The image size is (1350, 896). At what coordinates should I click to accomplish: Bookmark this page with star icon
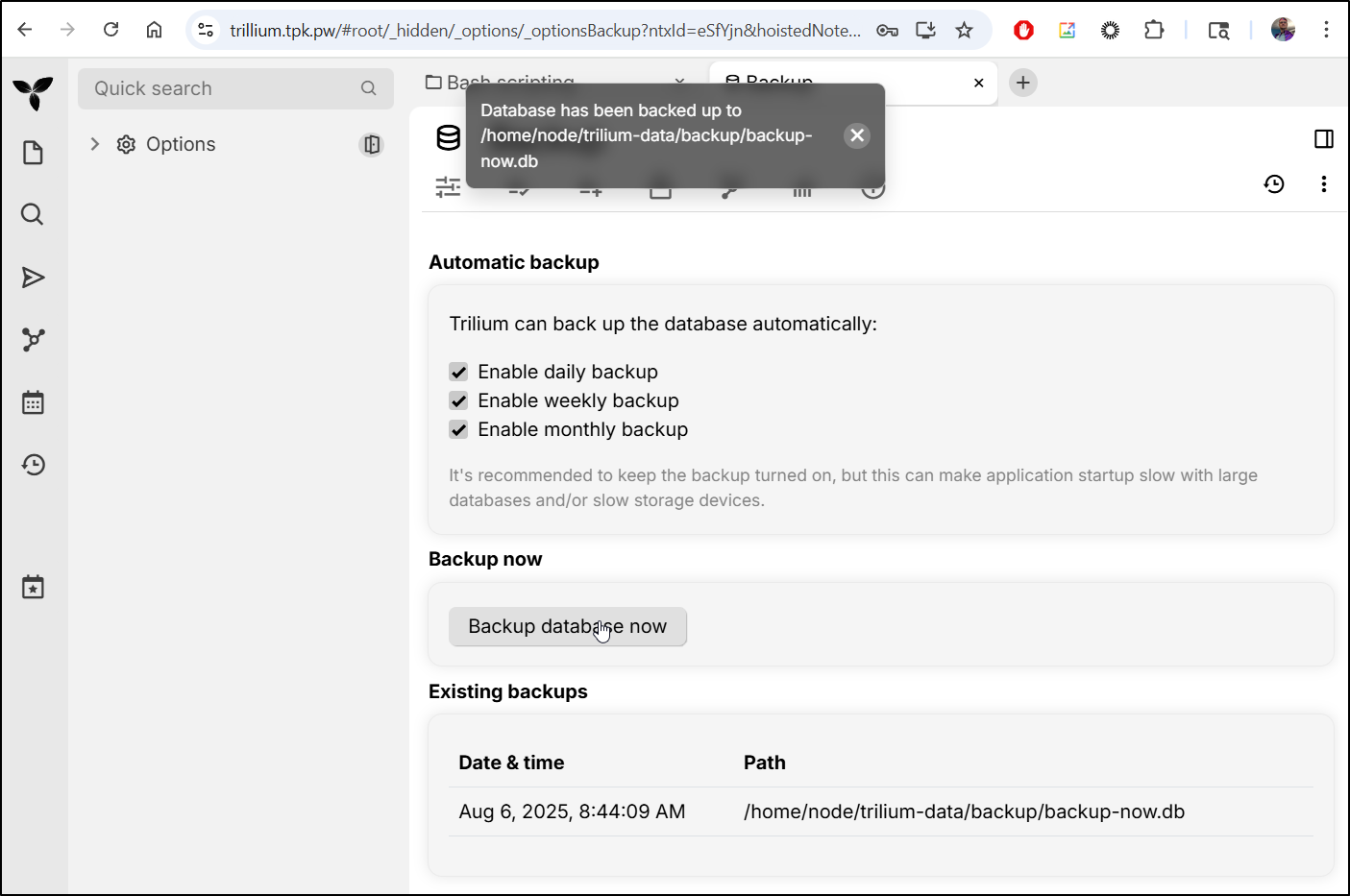coord(965,31)
